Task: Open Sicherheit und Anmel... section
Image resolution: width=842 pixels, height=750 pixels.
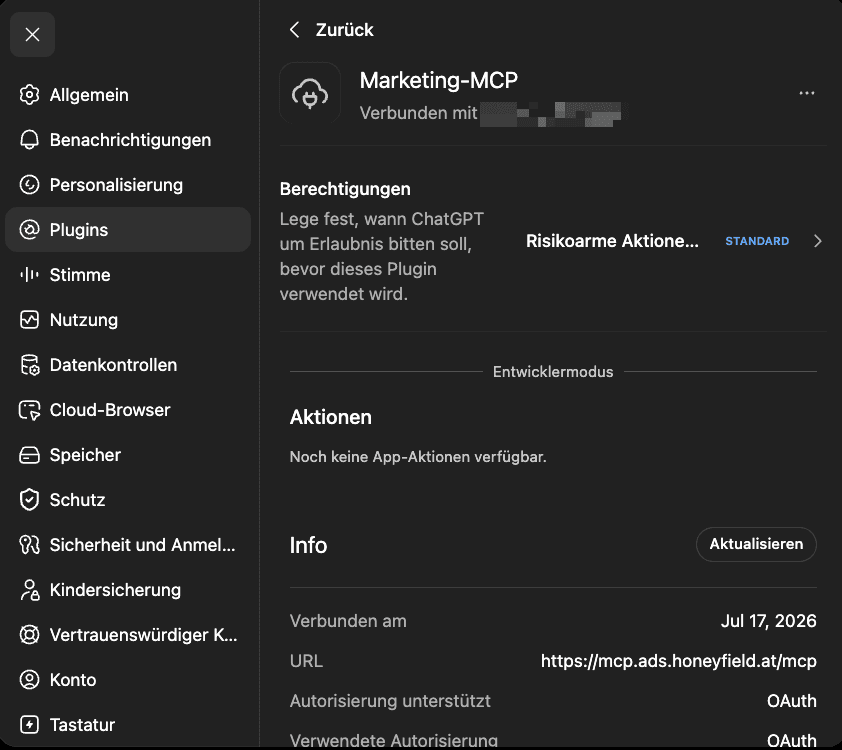Action: (128, 545)
